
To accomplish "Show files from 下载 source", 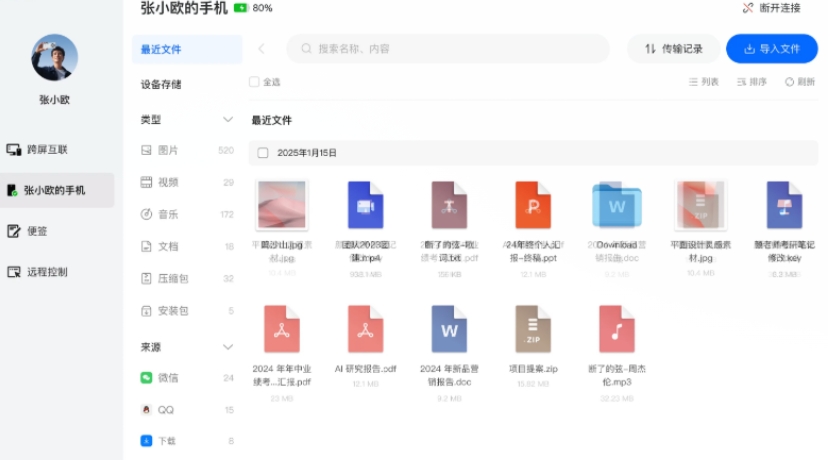I will point(187,441).
